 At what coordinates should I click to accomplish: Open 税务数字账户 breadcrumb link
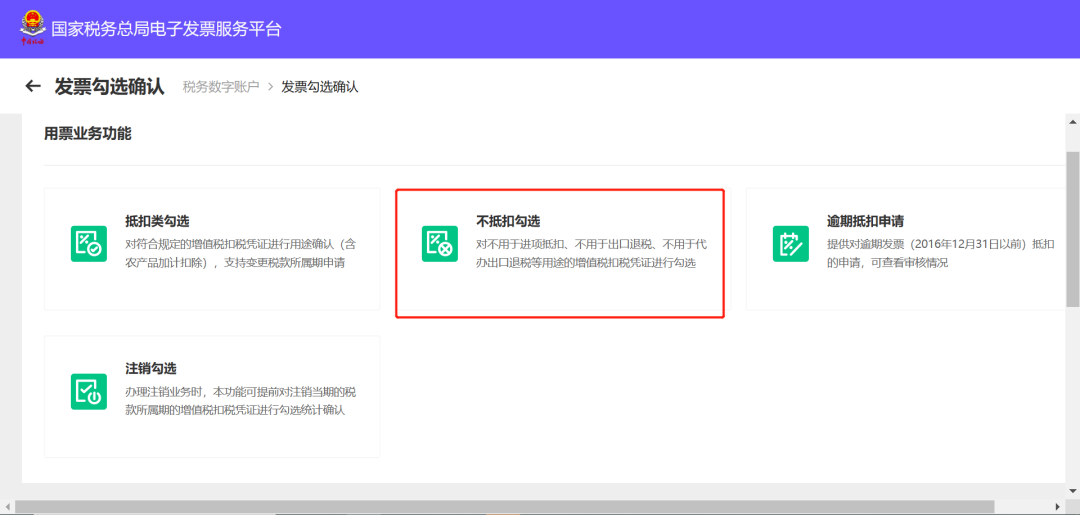(x=221, y=87)
